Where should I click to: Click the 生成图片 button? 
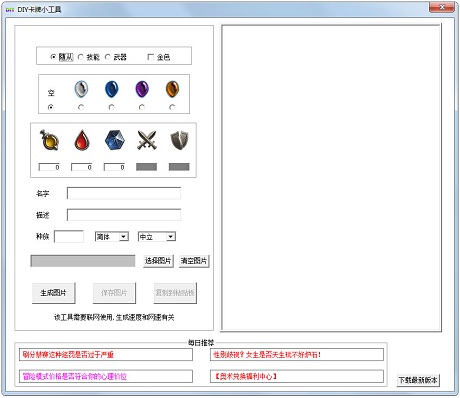coord(54,293)
